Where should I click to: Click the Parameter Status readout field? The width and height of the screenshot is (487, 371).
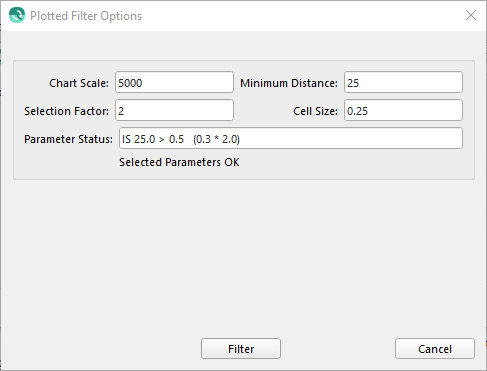pos(291,138)
